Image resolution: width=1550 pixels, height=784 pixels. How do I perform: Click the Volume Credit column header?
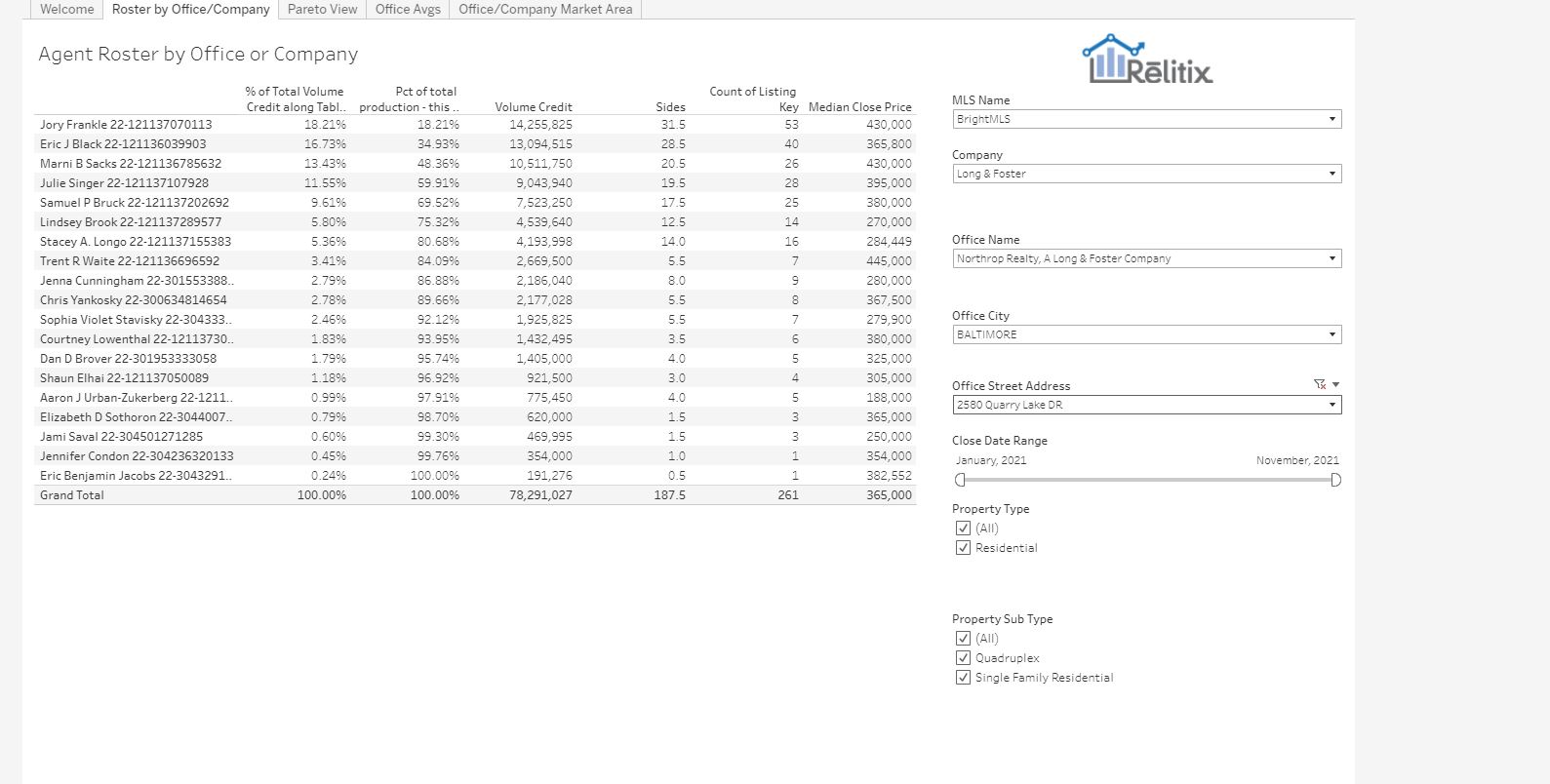point(534,107)
